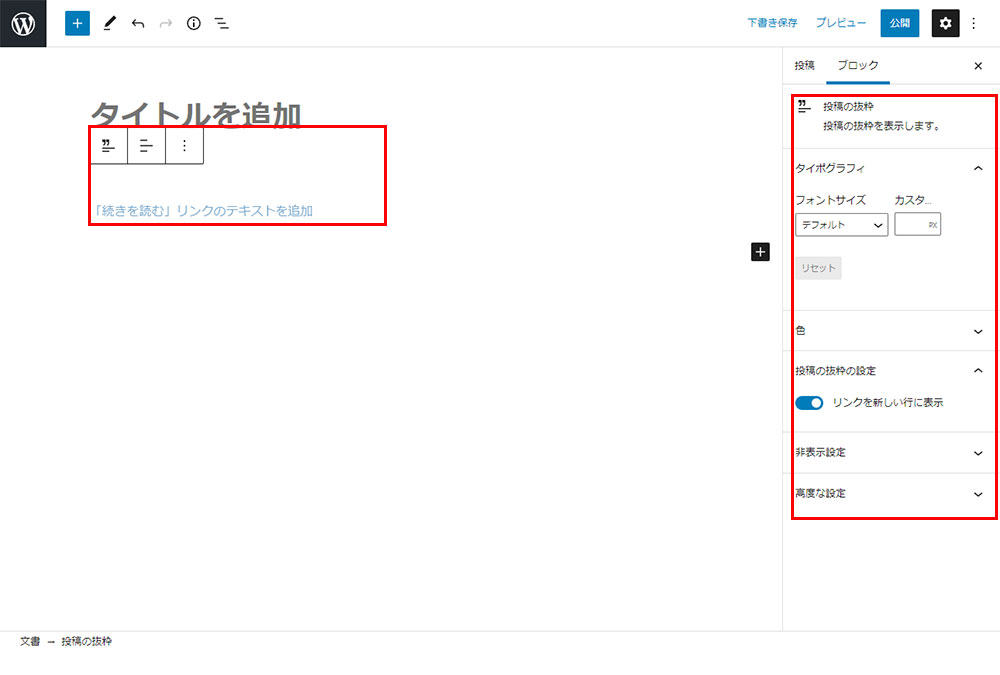Click the WordPress logo in the corner
Screen dimensions: 1000x675
(23, 22)
